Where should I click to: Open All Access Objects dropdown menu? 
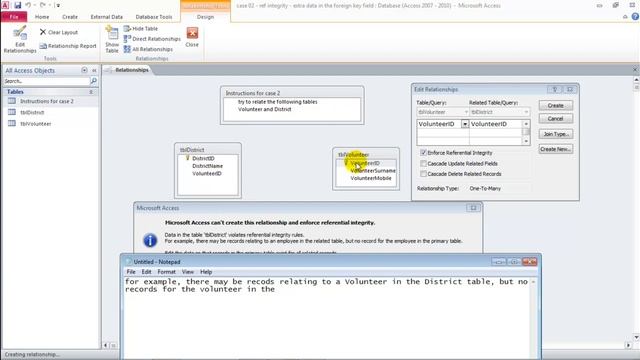(84, 70)
